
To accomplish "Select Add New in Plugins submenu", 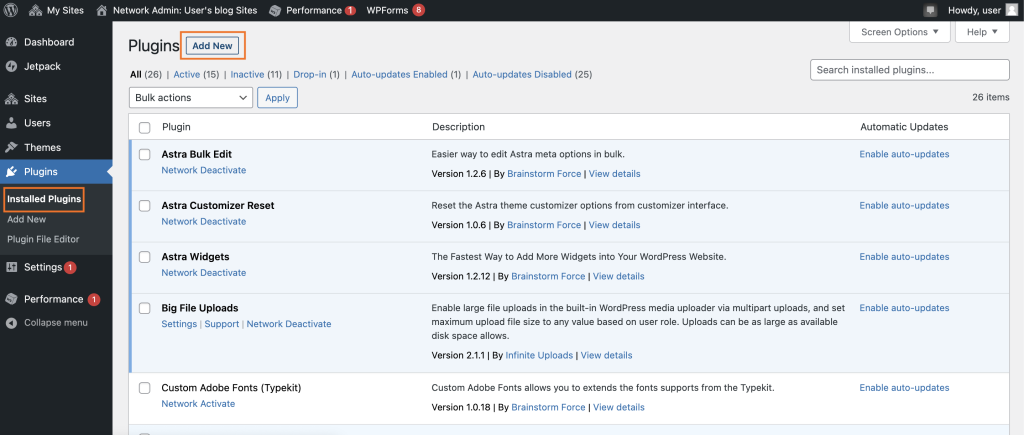I will (27, 219).
